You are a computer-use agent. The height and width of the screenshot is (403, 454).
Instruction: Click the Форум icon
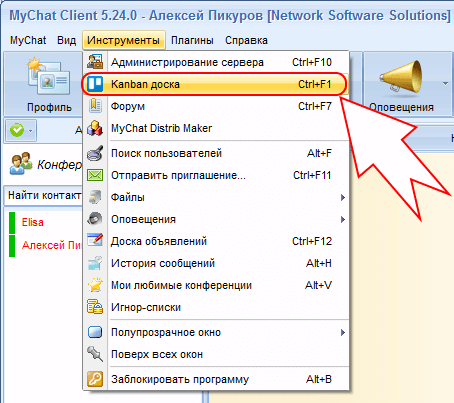tap(95, 106)
